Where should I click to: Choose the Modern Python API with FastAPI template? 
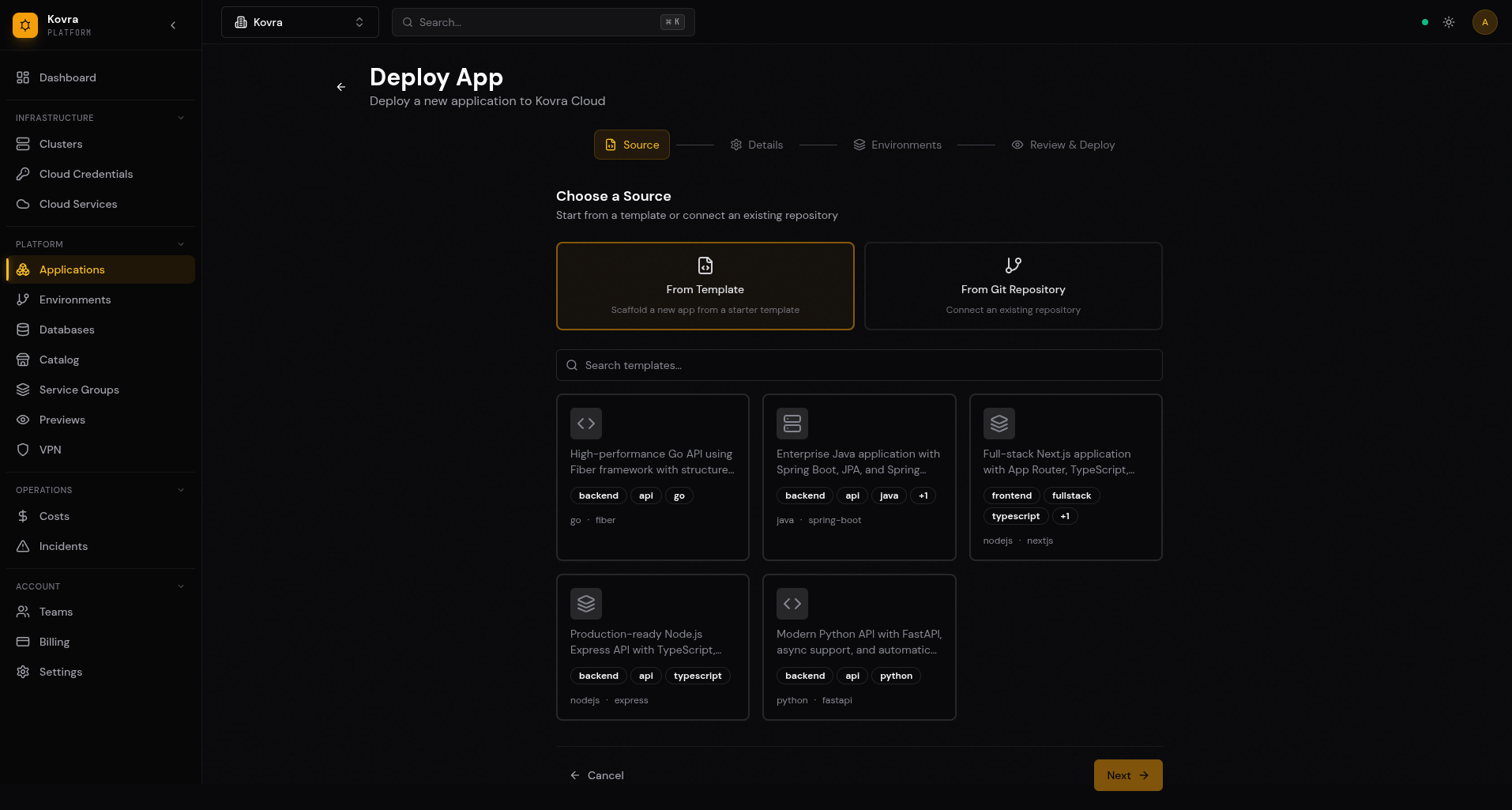(x=859, y=647)
